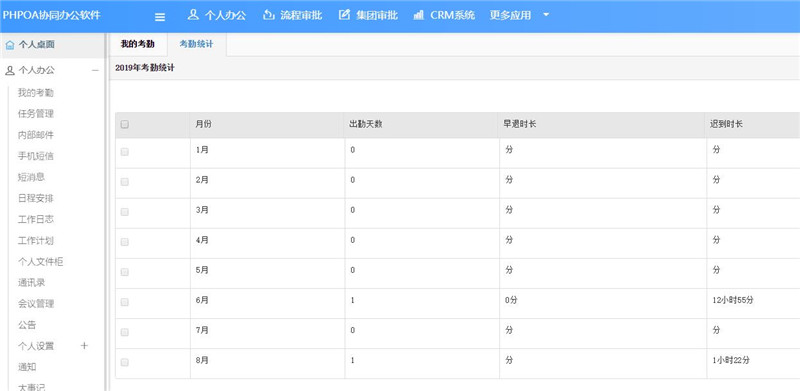Check the checkbox for the 5月 row
Viewport: 800px width, 391px height.
124,272
